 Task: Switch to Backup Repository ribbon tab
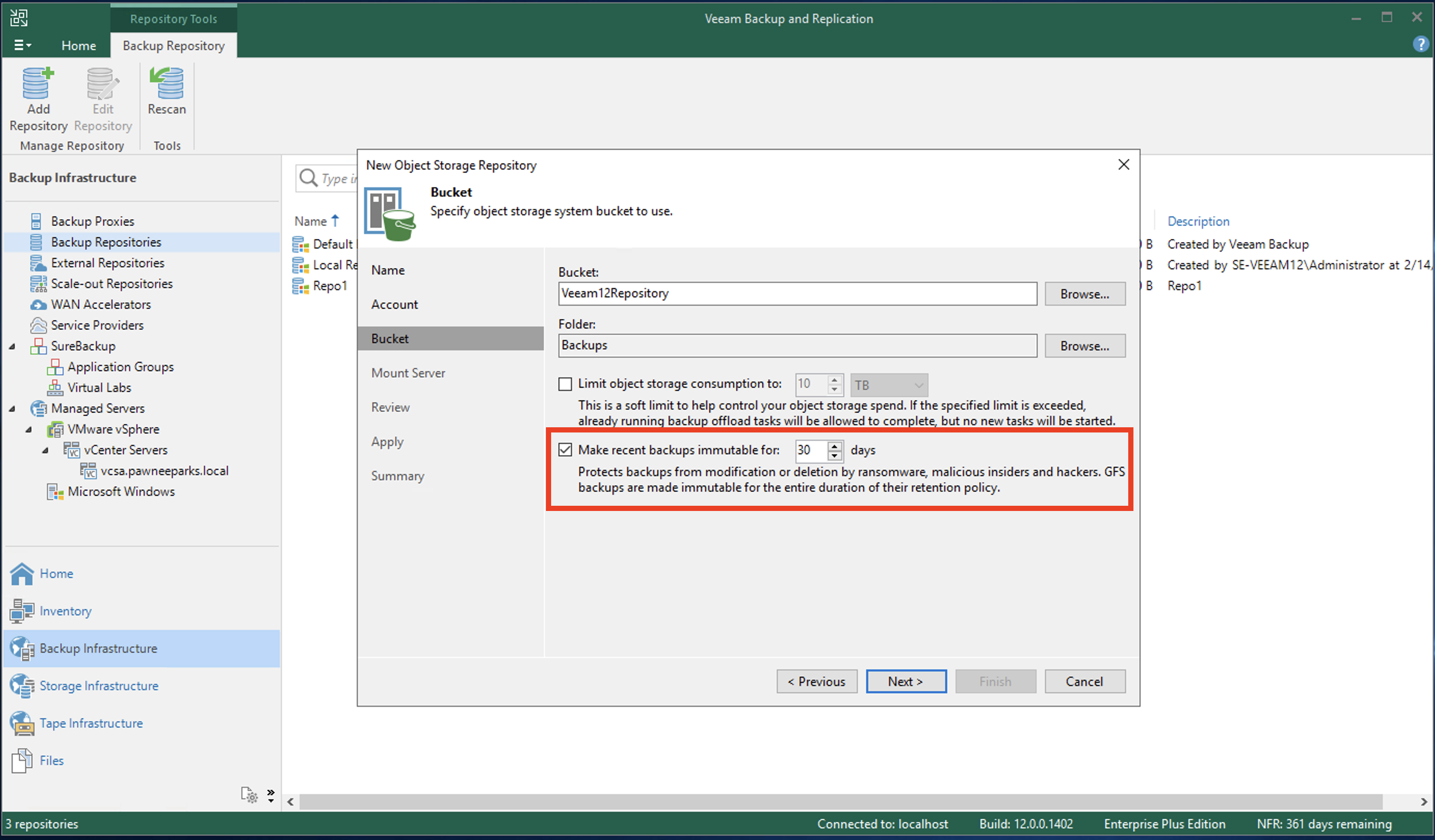(x=174, y=45)
